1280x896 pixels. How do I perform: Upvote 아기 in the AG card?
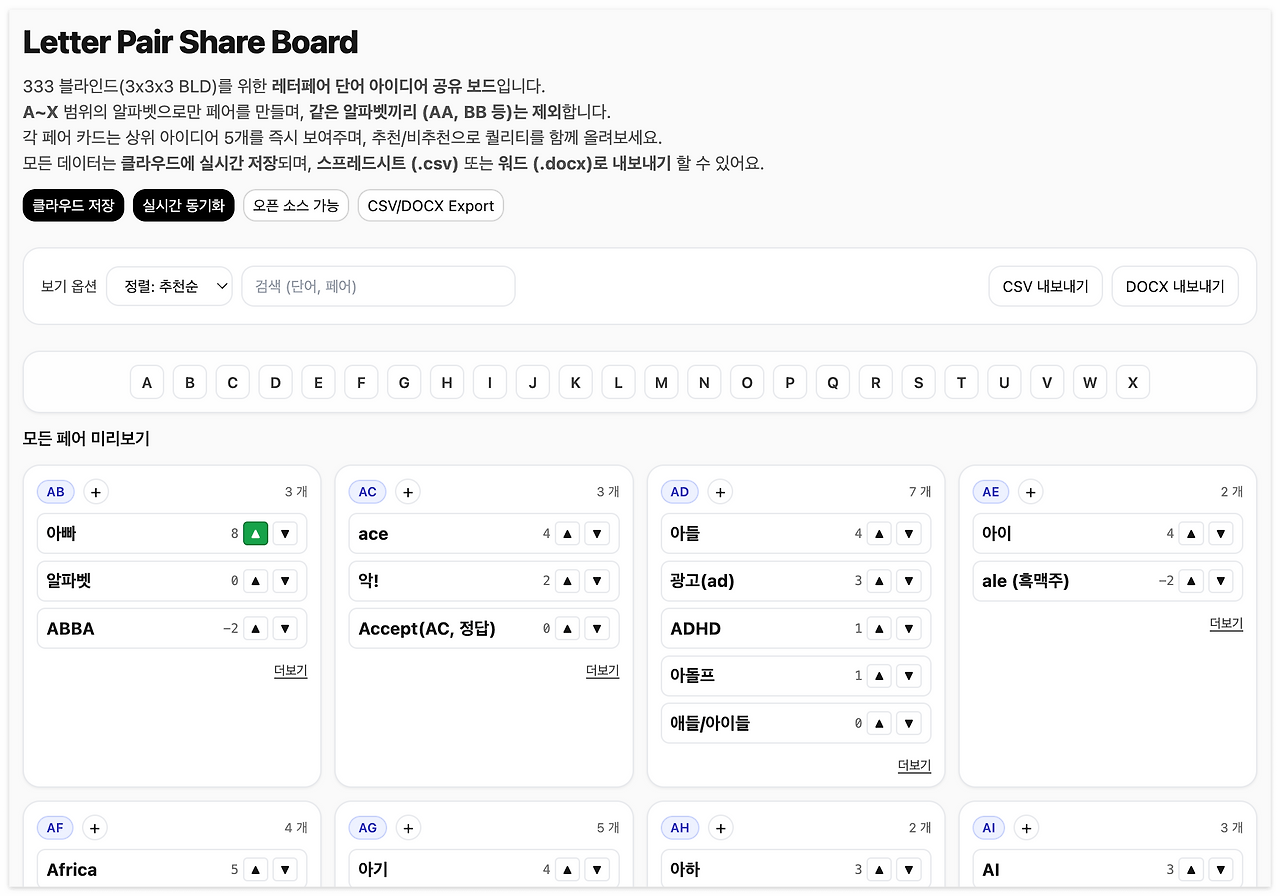567,869
